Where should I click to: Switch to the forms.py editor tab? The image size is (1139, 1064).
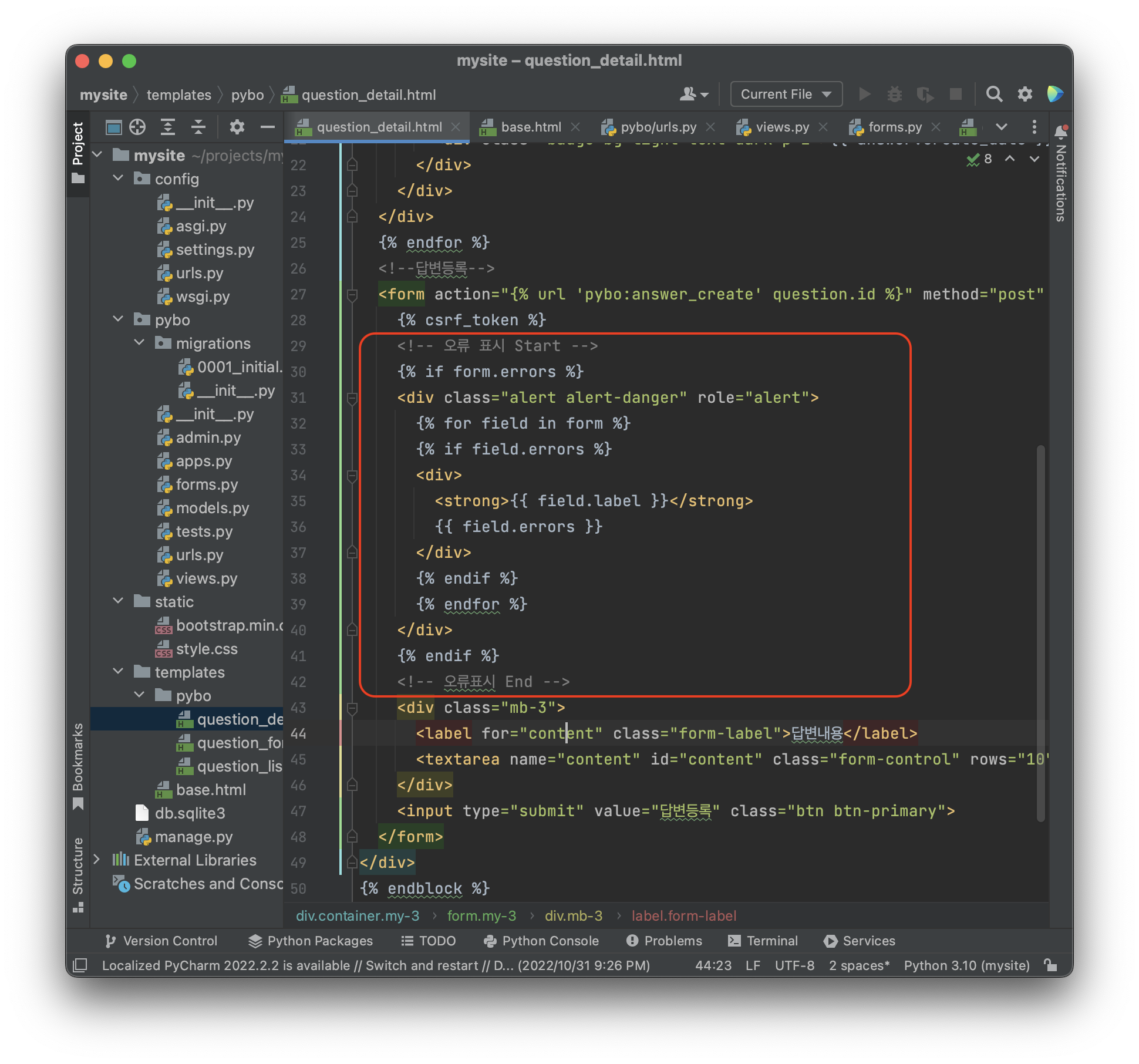click(894, 127)
